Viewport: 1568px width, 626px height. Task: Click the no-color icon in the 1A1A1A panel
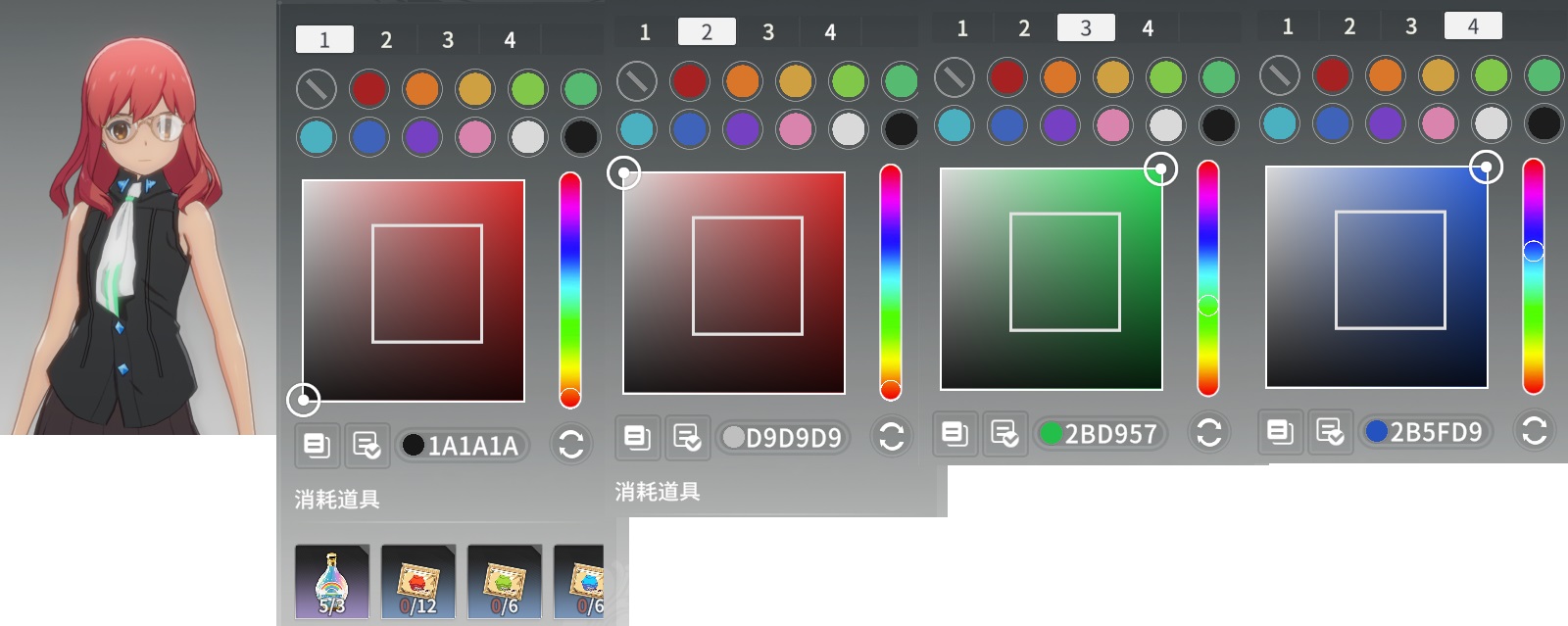pos(317,89)
